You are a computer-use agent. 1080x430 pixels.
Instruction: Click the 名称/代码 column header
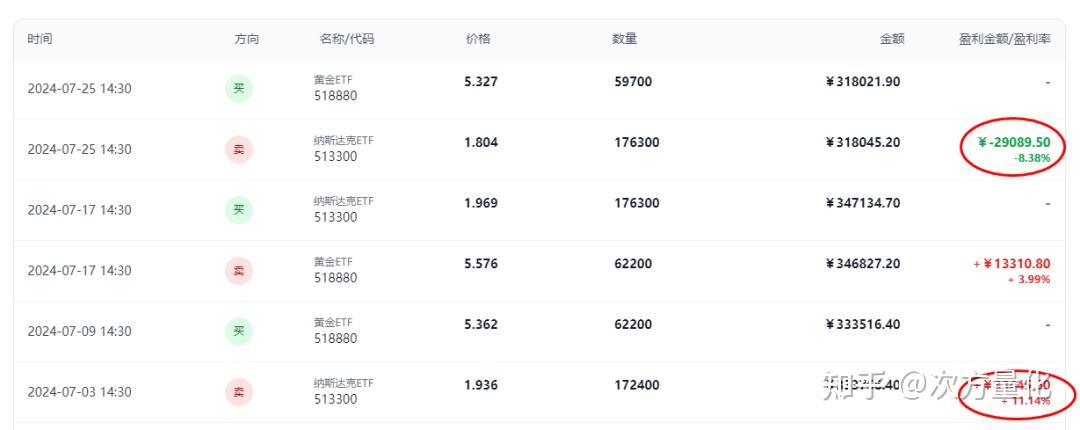[347, 39]
